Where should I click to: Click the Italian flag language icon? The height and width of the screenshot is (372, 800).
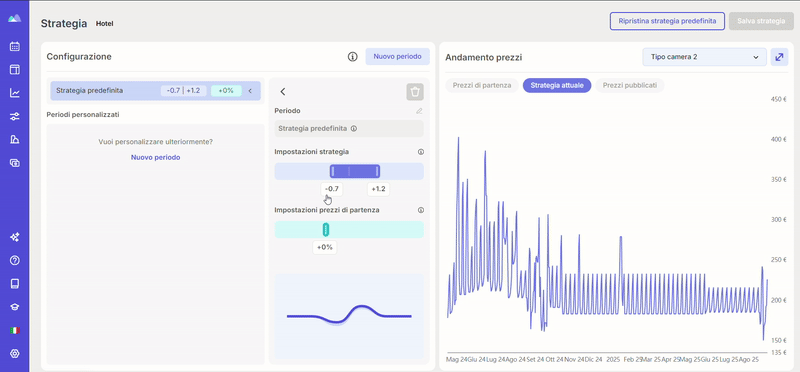15,330
